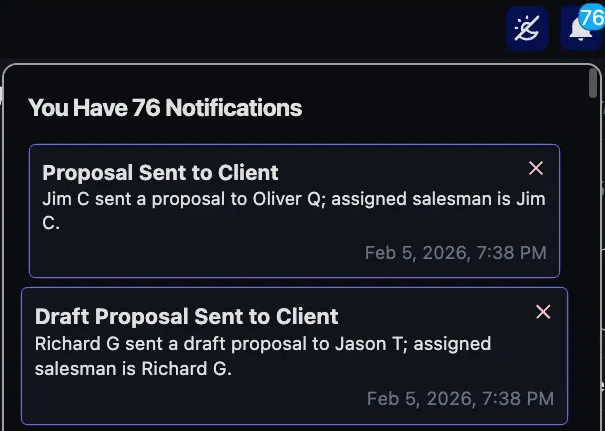The width and height of the screenshot is (605, 431).
Task: Open the "Draft Proposal Sent to Client" title
Action: 186,316
